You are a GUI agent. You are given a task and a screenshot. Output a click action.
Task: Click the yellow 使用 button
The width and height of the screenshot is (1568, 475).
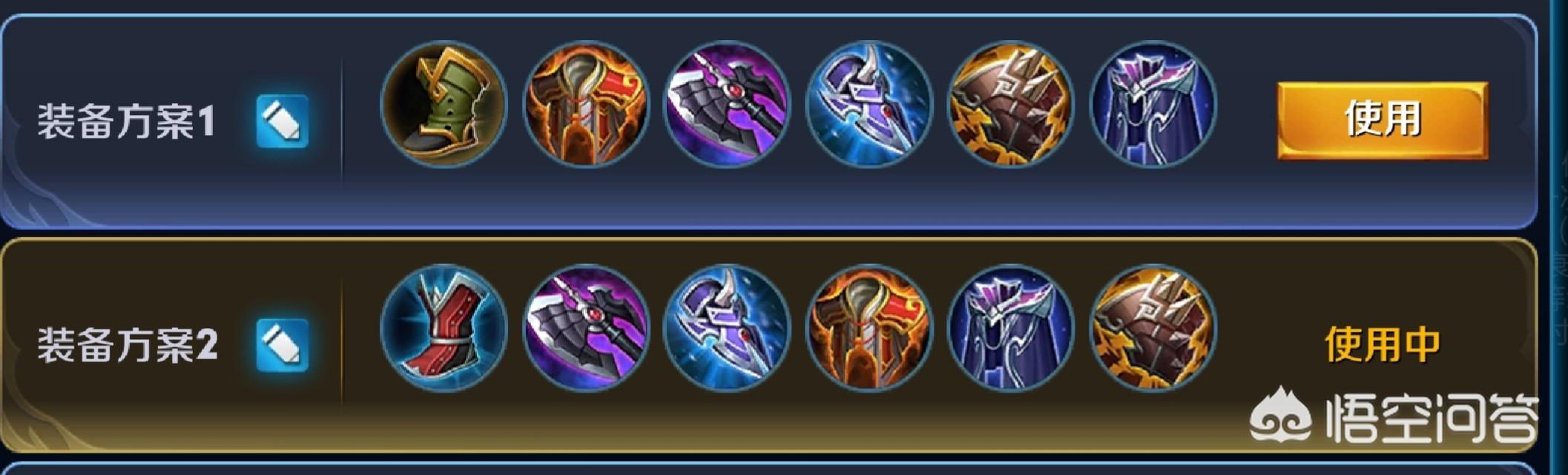(1383, 120)
